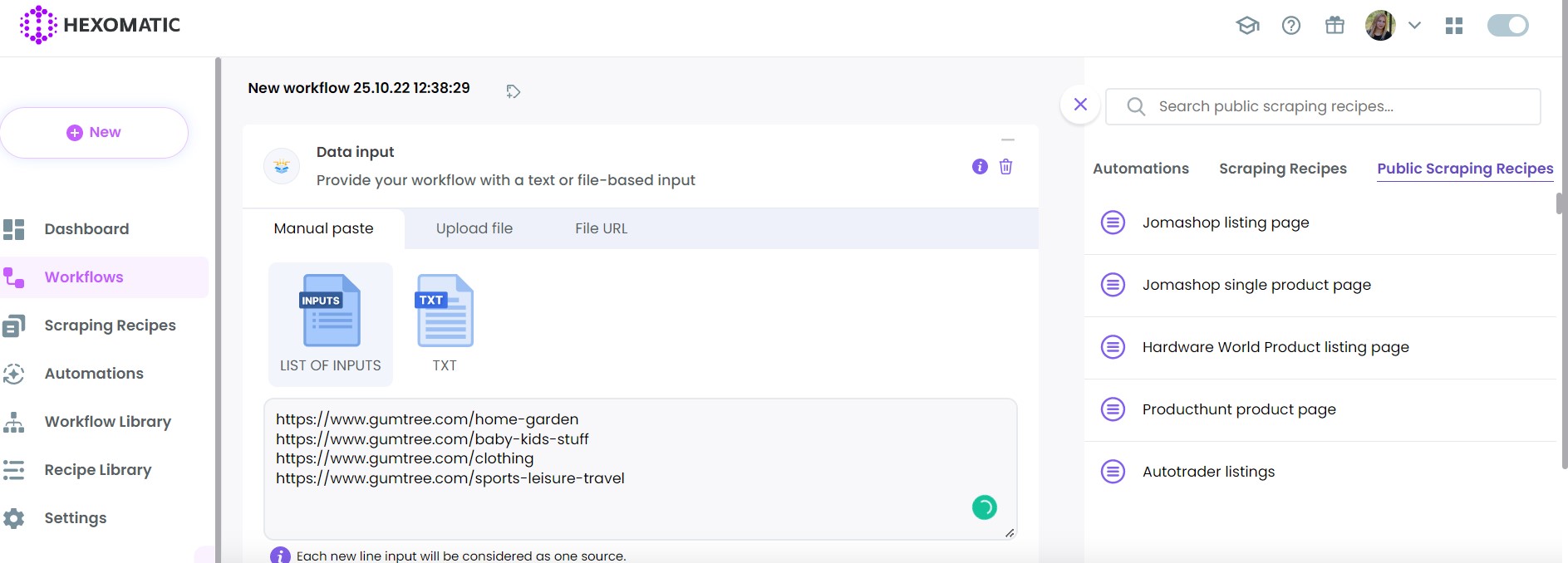The height and width of the screenshot is (563, 1568).
Task: Click the workflow tag icon beside the title
Action: [x=514, y=91]
